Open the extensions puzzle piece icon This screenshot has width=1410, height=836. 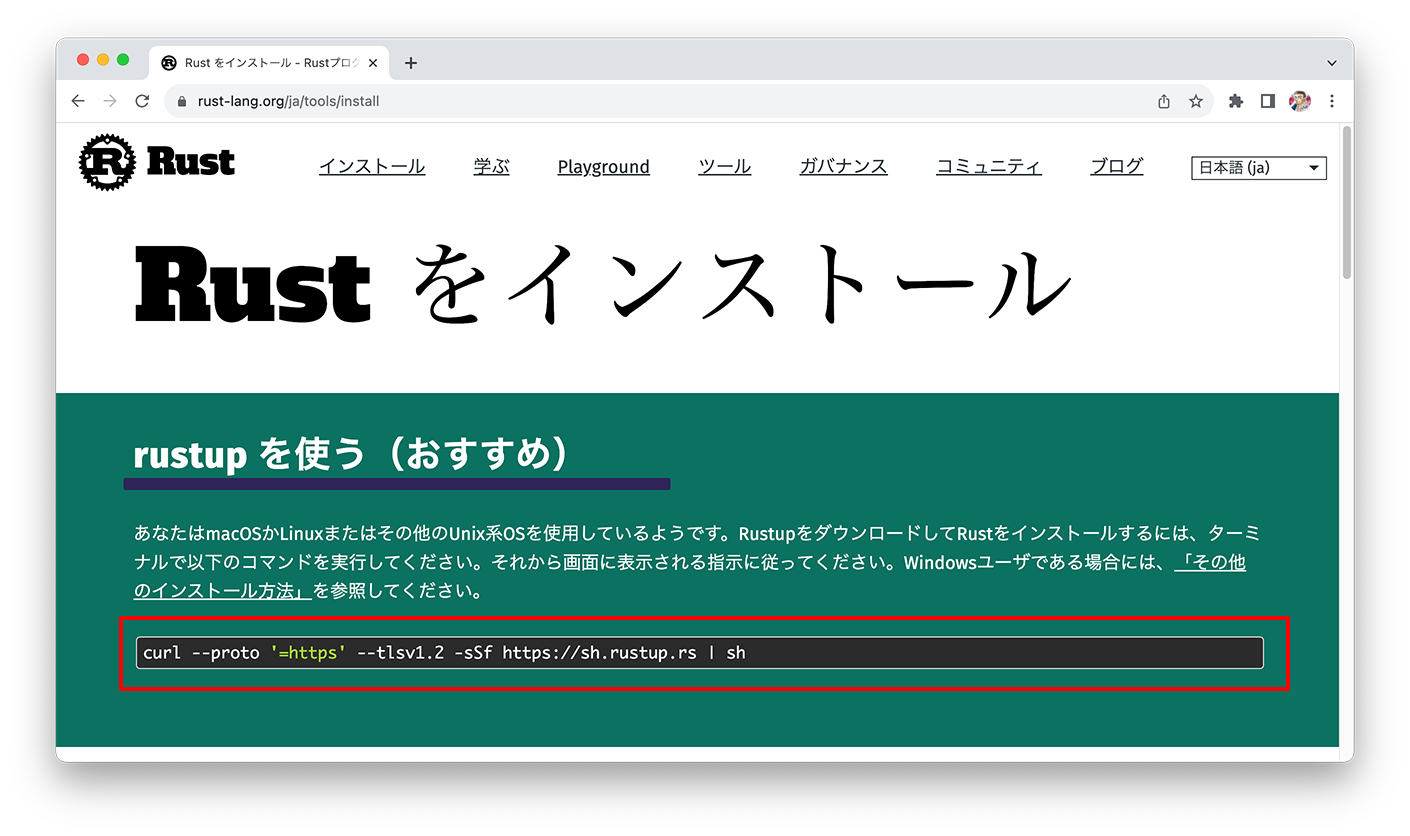pyautogui.click(x=1235, y=101)
